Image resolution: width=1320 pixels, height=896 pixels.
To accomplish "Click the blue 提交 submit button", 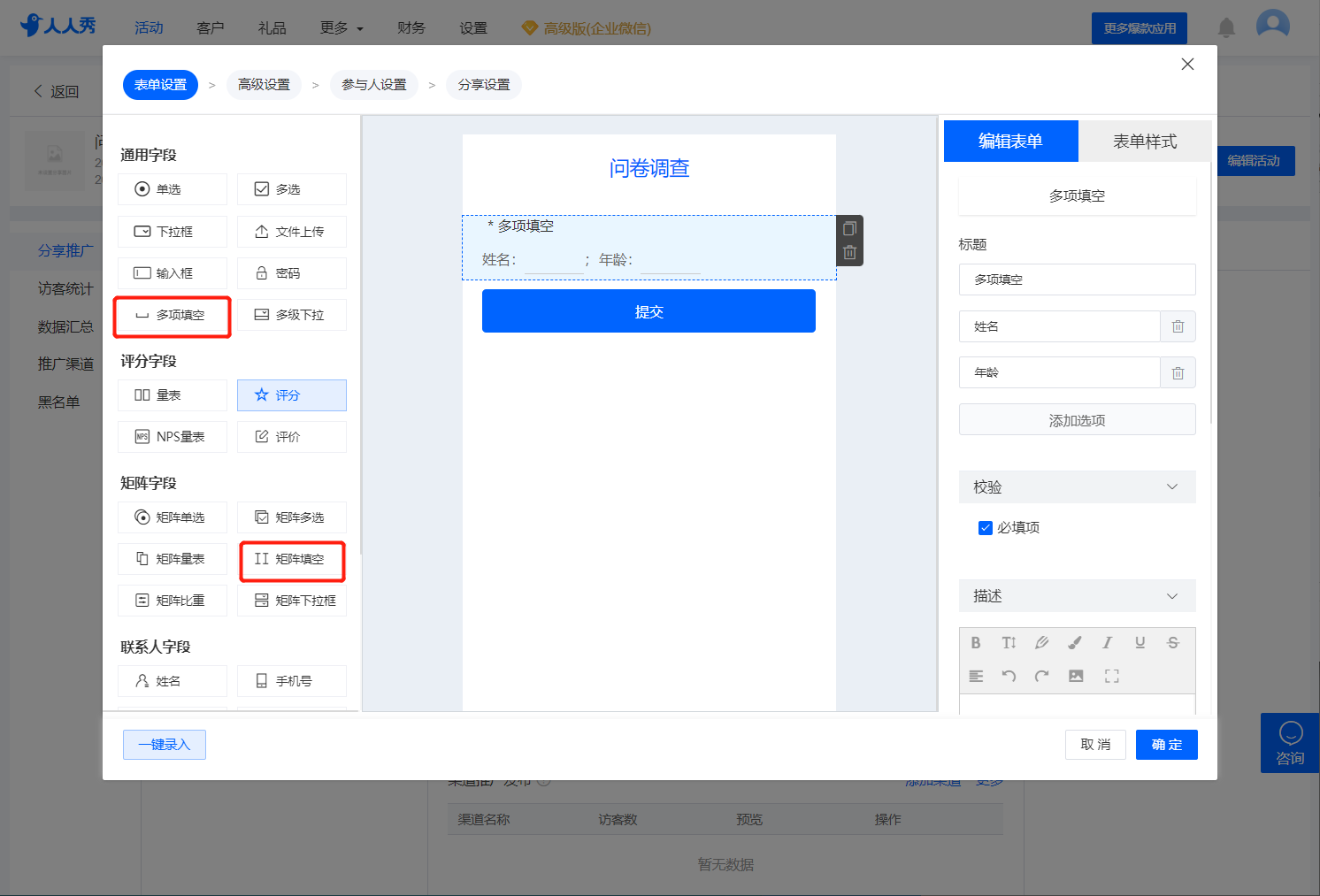I will tap(648, 311).
